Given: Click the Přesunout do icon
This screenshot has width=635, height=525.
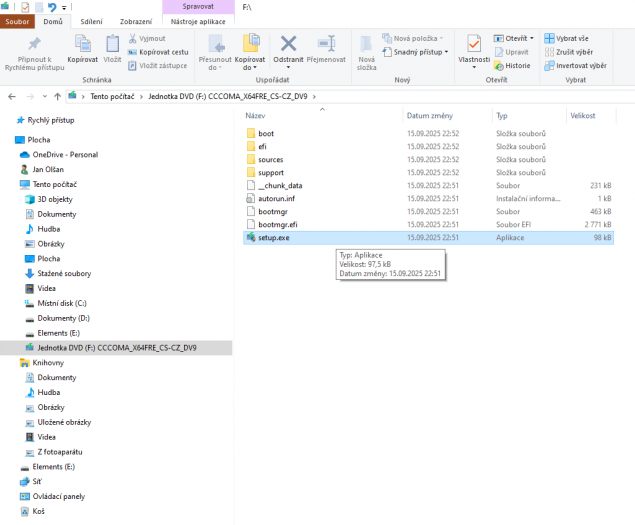Looking at the screenshot, I should pos(215,44).
